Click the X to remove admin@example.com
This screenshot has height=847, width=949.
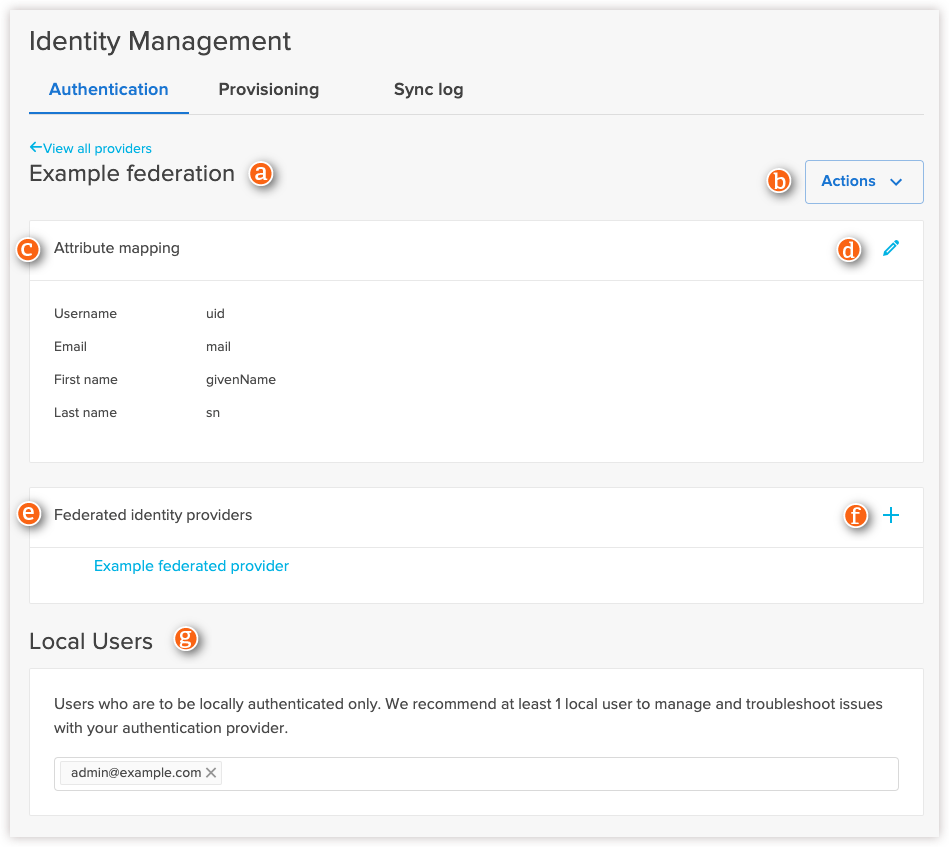211,772
